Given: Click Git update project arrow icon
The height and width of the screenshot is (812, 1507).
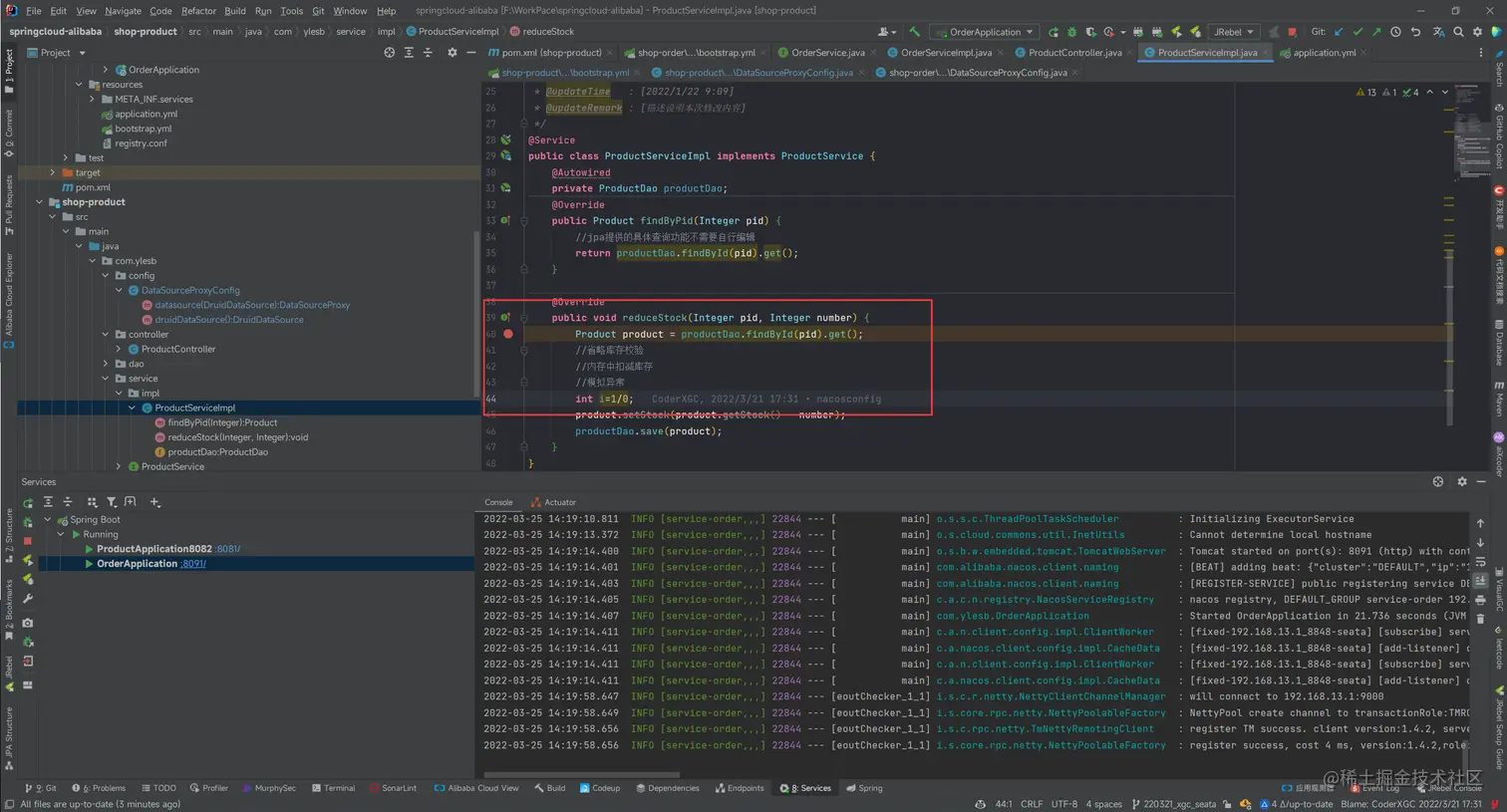Looking at the screenshot, I should click(x=1339, y=32).
